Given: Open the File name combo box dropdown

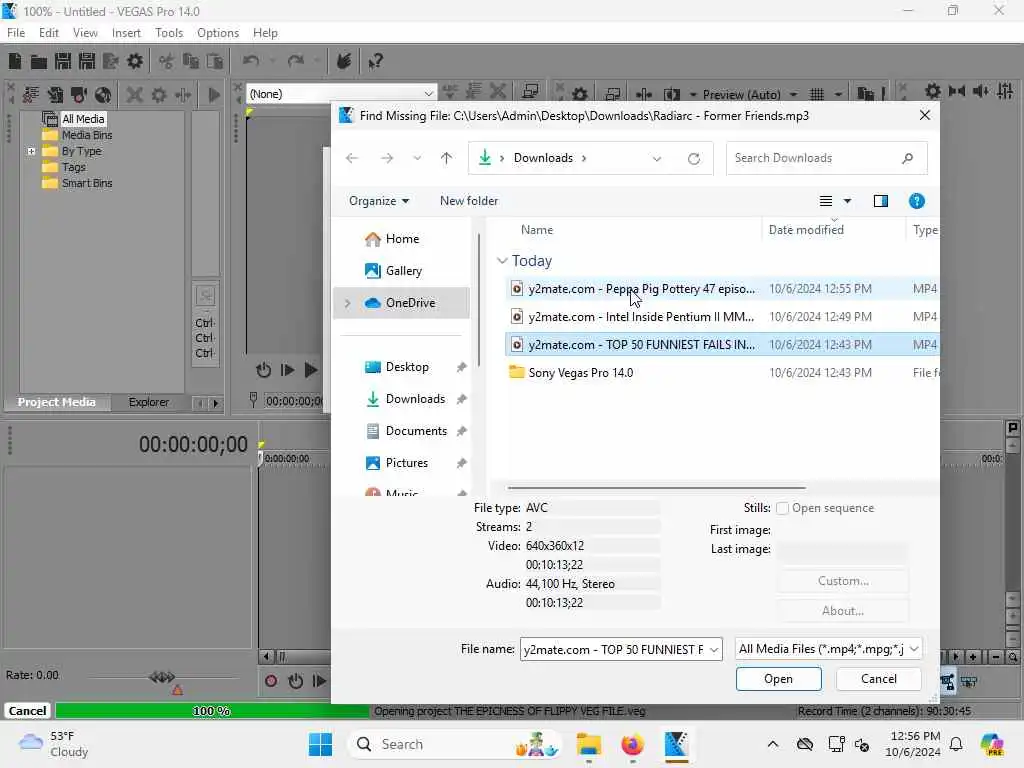Looking at the screenshot, I should point(714,649).
